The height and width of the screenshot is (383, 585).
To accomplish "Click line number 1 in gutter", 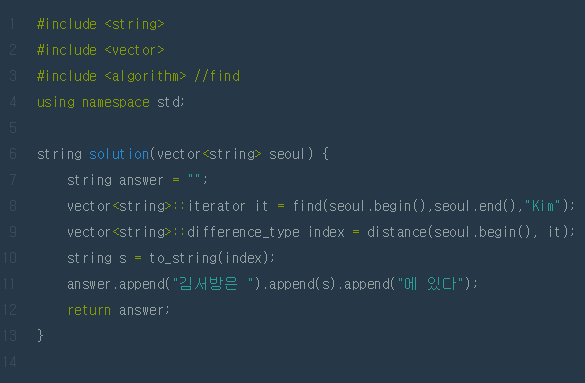I will pos(13,24).
